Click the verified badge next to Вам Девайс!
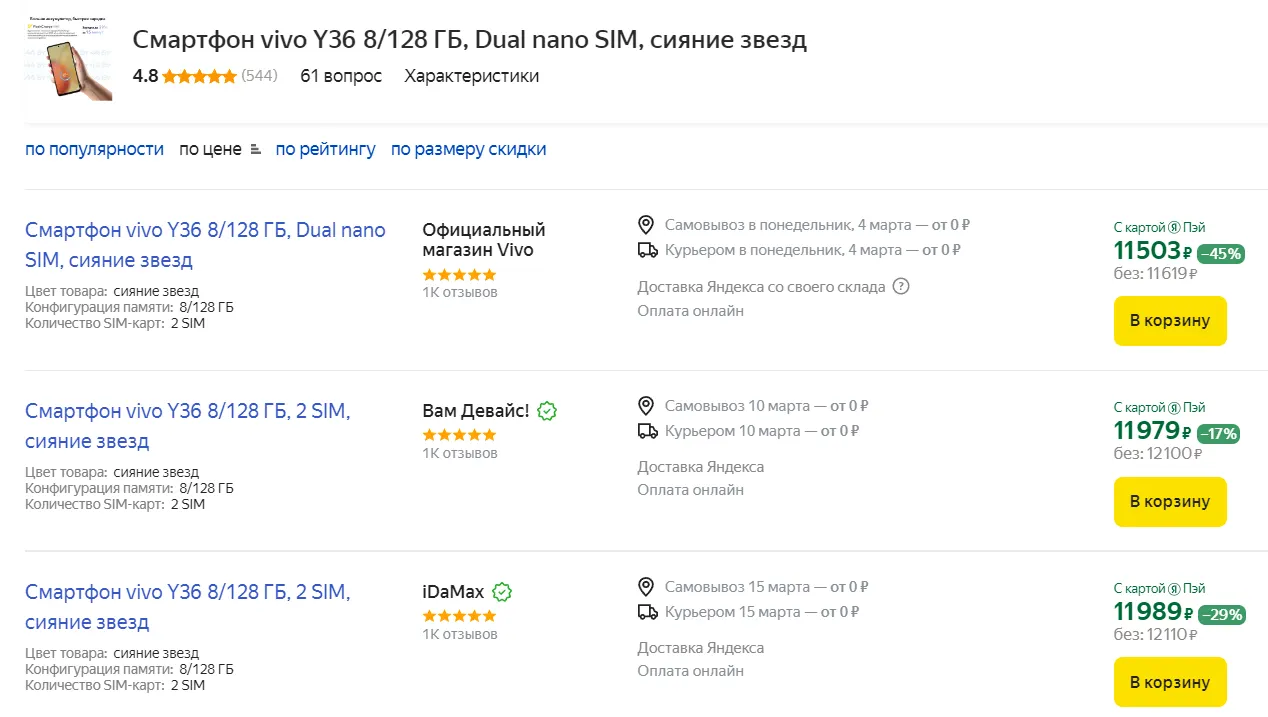1268x717 pixels. 547,411
